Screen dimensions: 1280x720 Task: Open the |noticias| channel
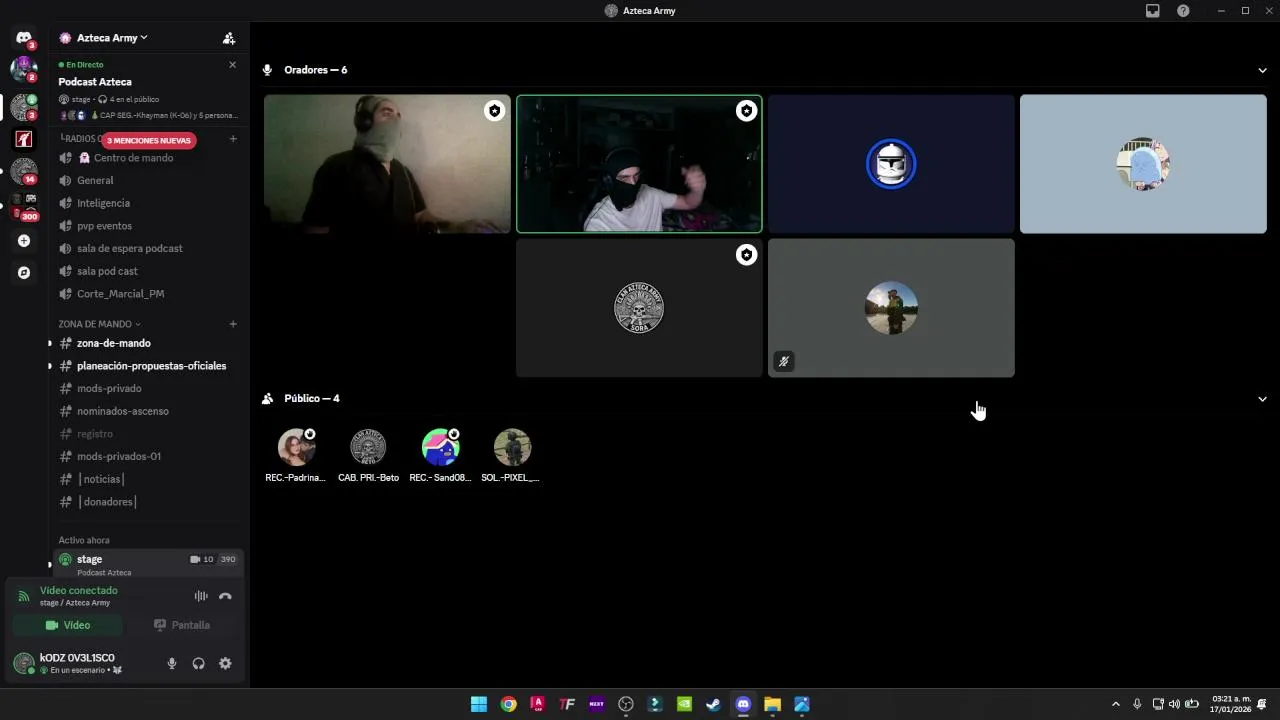(x=147, y=479)
